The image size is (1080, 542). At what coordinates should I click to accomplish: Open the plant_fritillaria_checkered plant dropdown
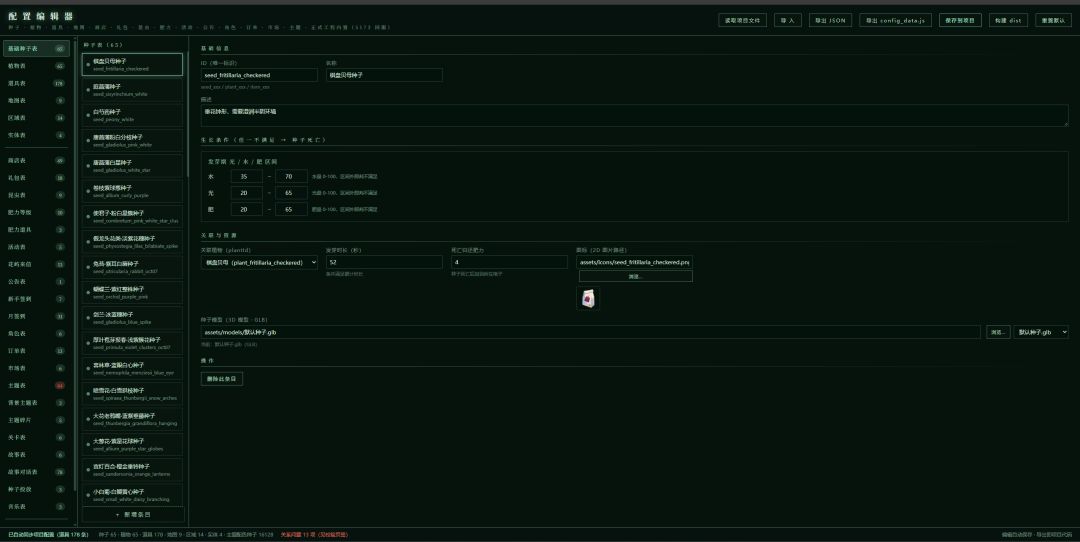pyautogui.click(x=260, y=262)
